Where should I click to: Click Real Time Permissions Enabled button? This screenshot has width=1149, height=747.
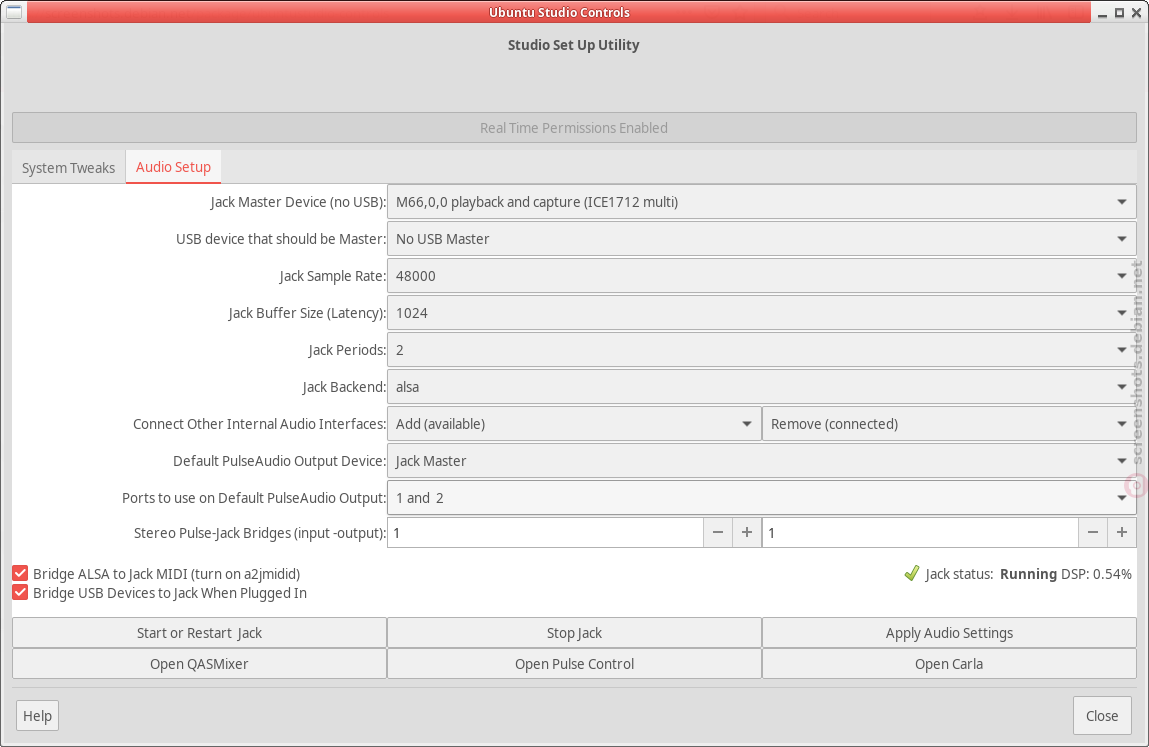pos(574,128)
